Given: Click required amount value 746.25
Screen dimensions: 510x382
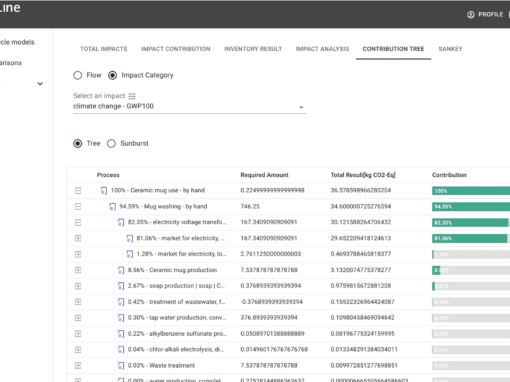Looking at the screenshot, I should click(x=250, y=207).
